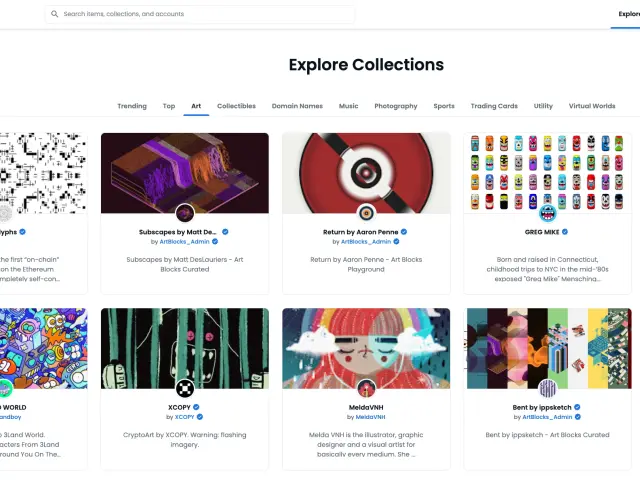The image size is (640, 480).
Task: Click verified badge beside GREG MIKE
Action: pyautogui.click(x=578, y=232)
